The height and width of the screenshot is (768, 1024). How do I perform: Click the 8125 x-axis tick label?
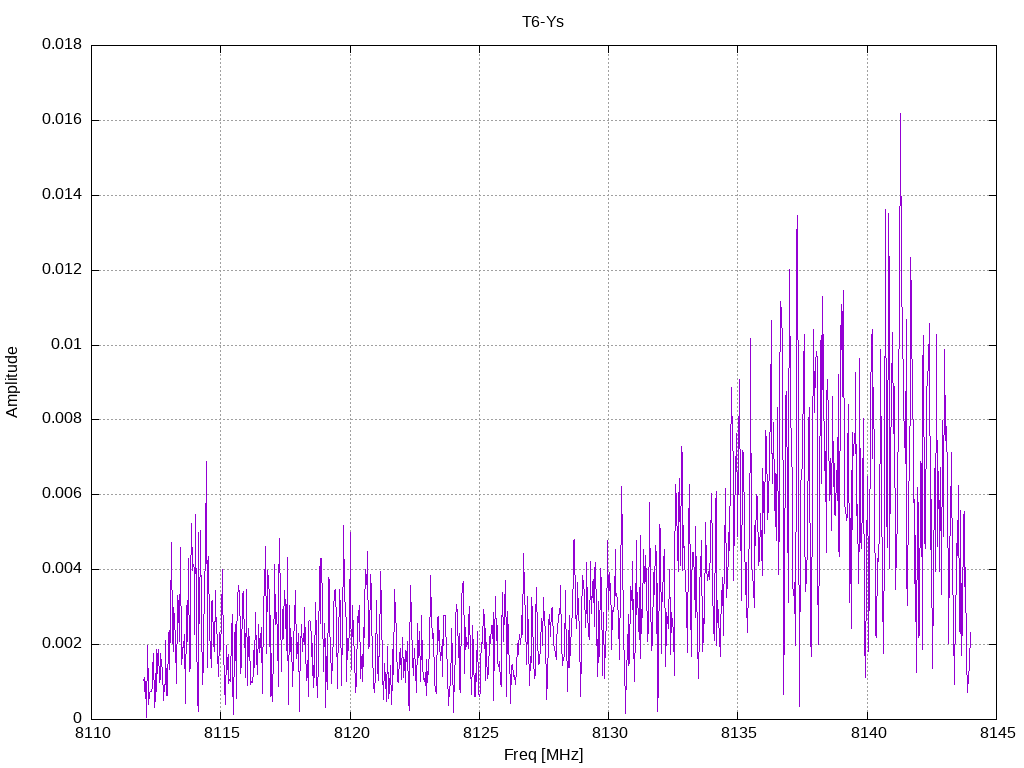pos(480,733)
